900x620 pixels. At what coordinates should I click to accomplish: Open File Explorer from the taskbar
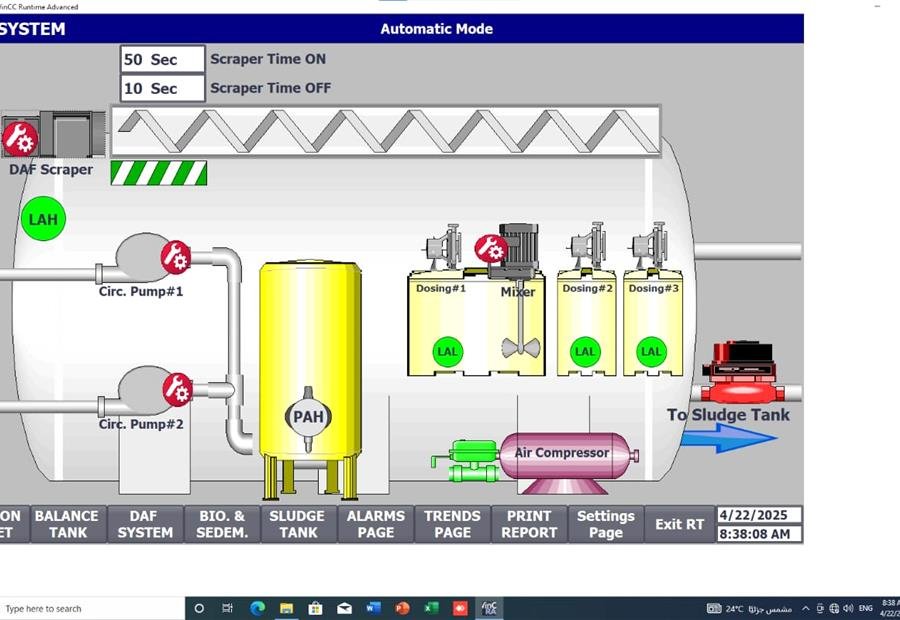point(286,608)
